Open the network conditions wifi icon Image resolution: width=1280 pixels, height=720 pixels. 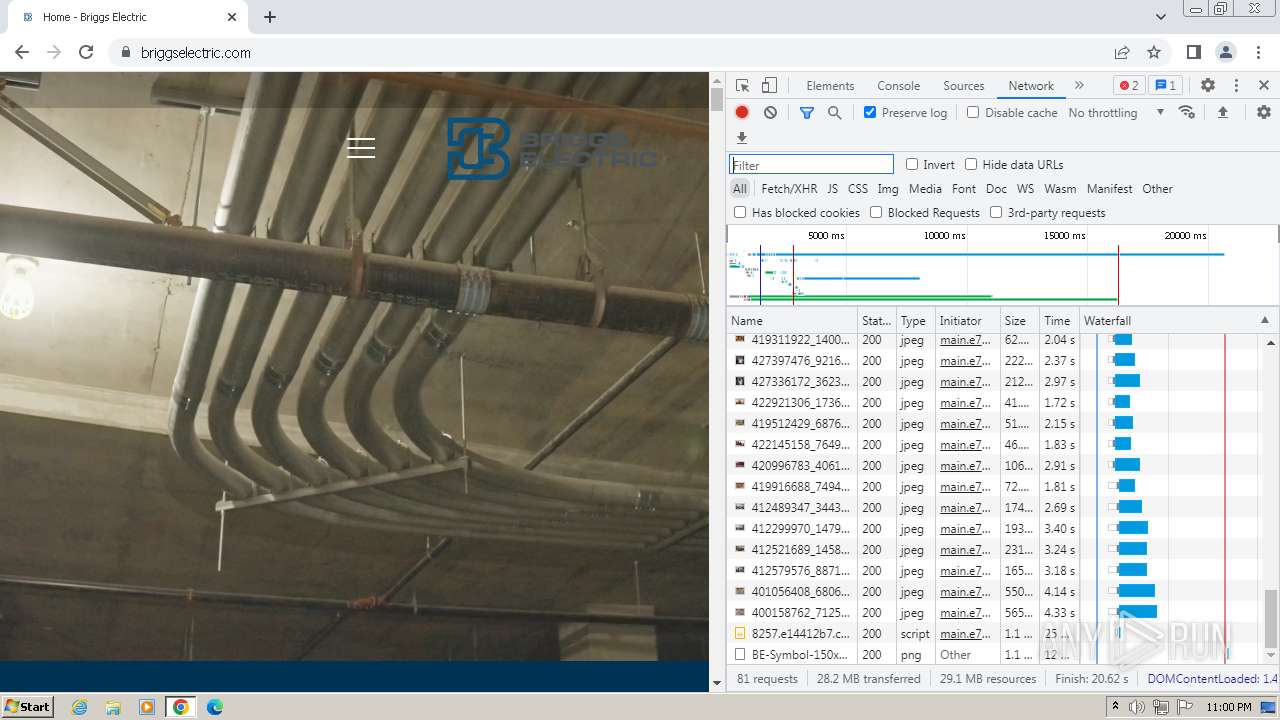click(1187, 113)
